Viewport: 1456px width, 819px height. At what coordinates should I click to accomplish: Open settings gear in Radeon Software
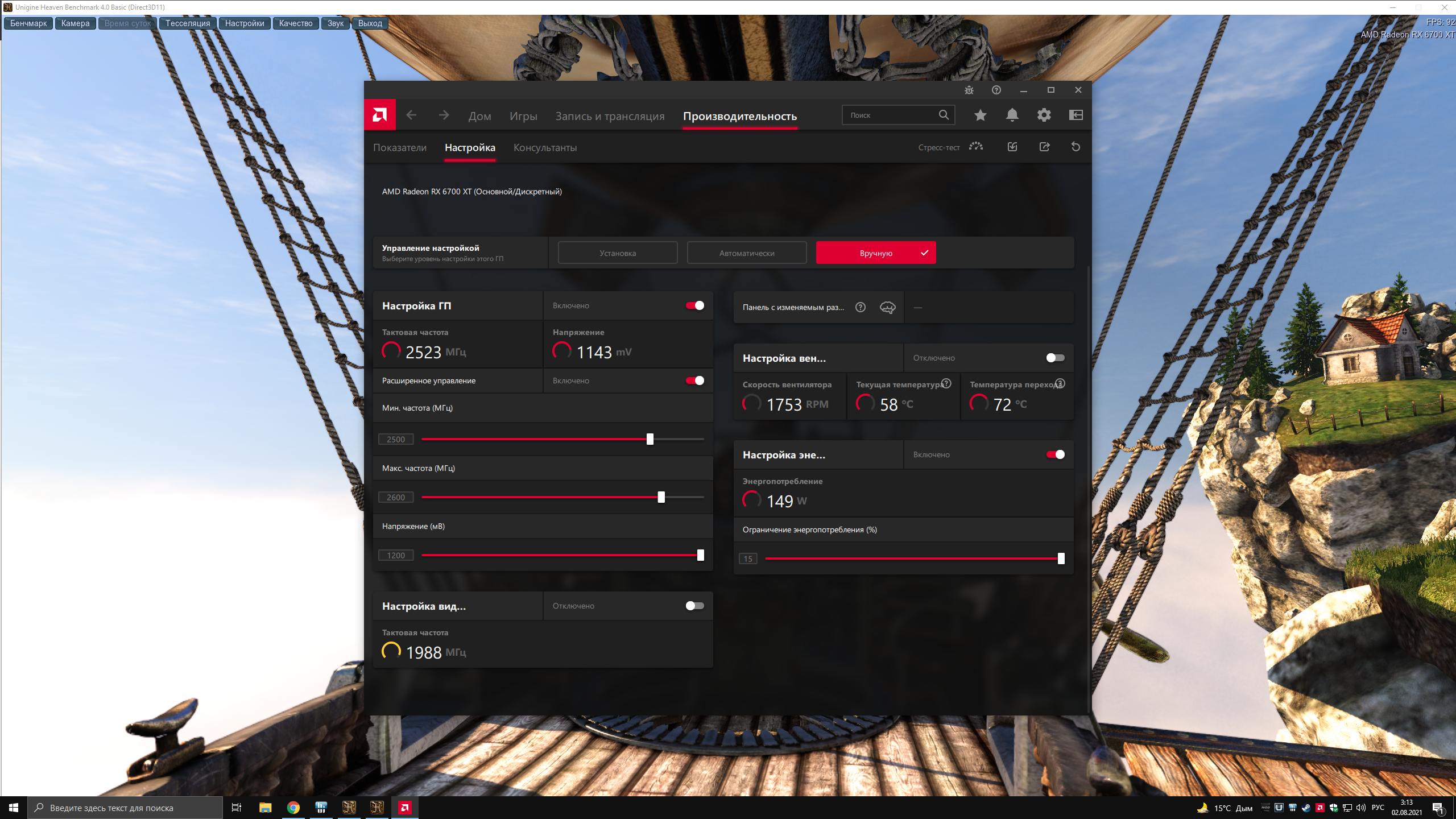point(1044,115)
